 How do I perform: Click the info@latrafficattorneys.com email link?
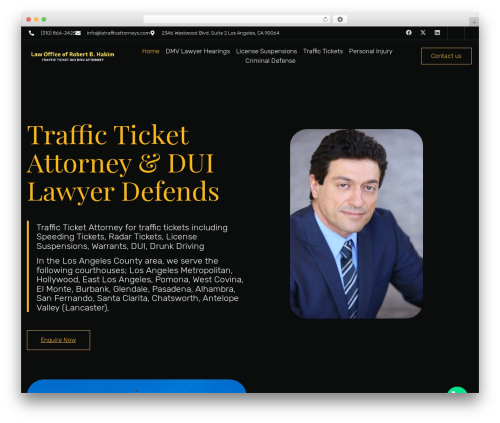pyautogui.click(x=118, y=33)
